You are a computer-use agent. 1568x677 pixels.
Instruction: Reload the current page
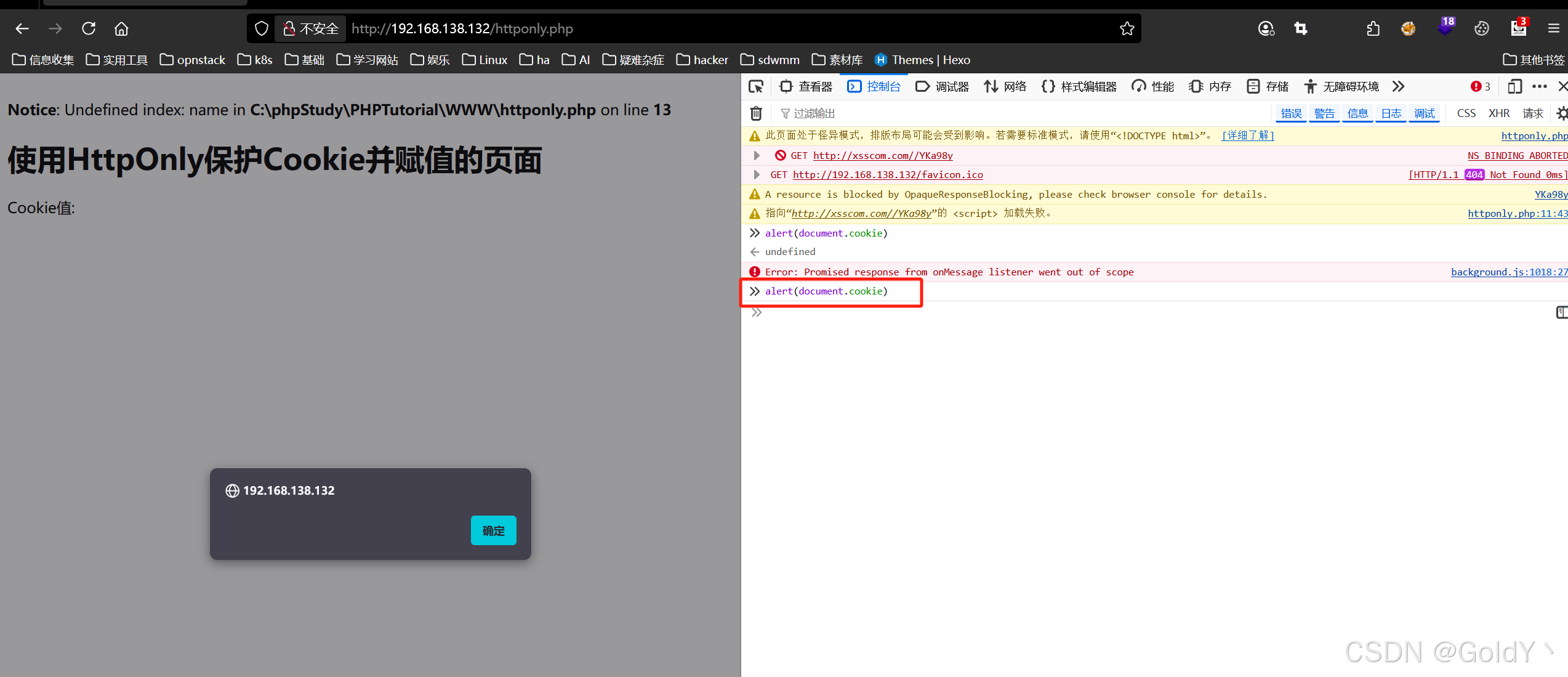(89, 29)
